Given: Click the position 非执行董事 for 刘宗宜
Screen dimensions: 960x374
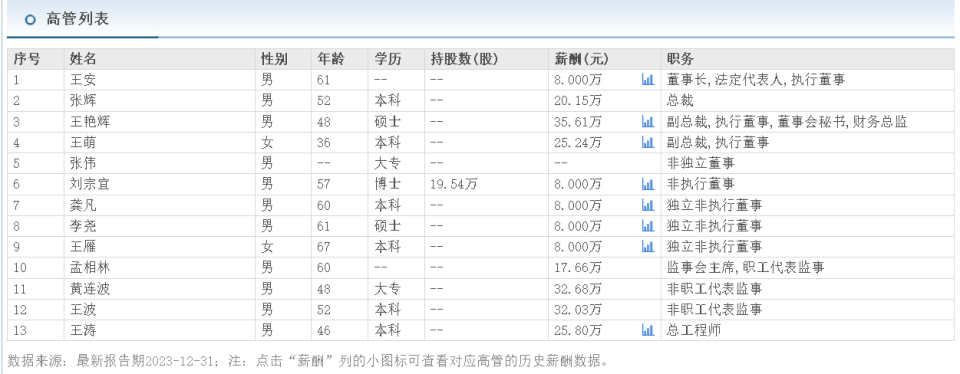Looking at the screenshot, I should pyautogui.click(x=700, y=184).
